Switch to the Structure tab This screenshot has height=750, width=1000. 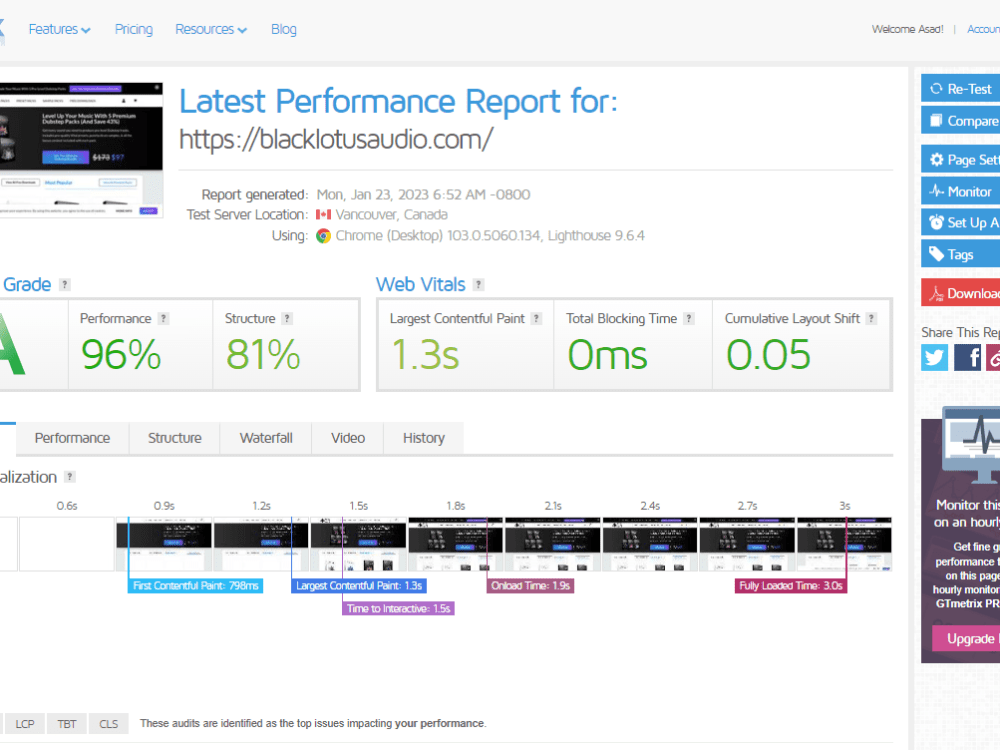click(x=175, y=438)
